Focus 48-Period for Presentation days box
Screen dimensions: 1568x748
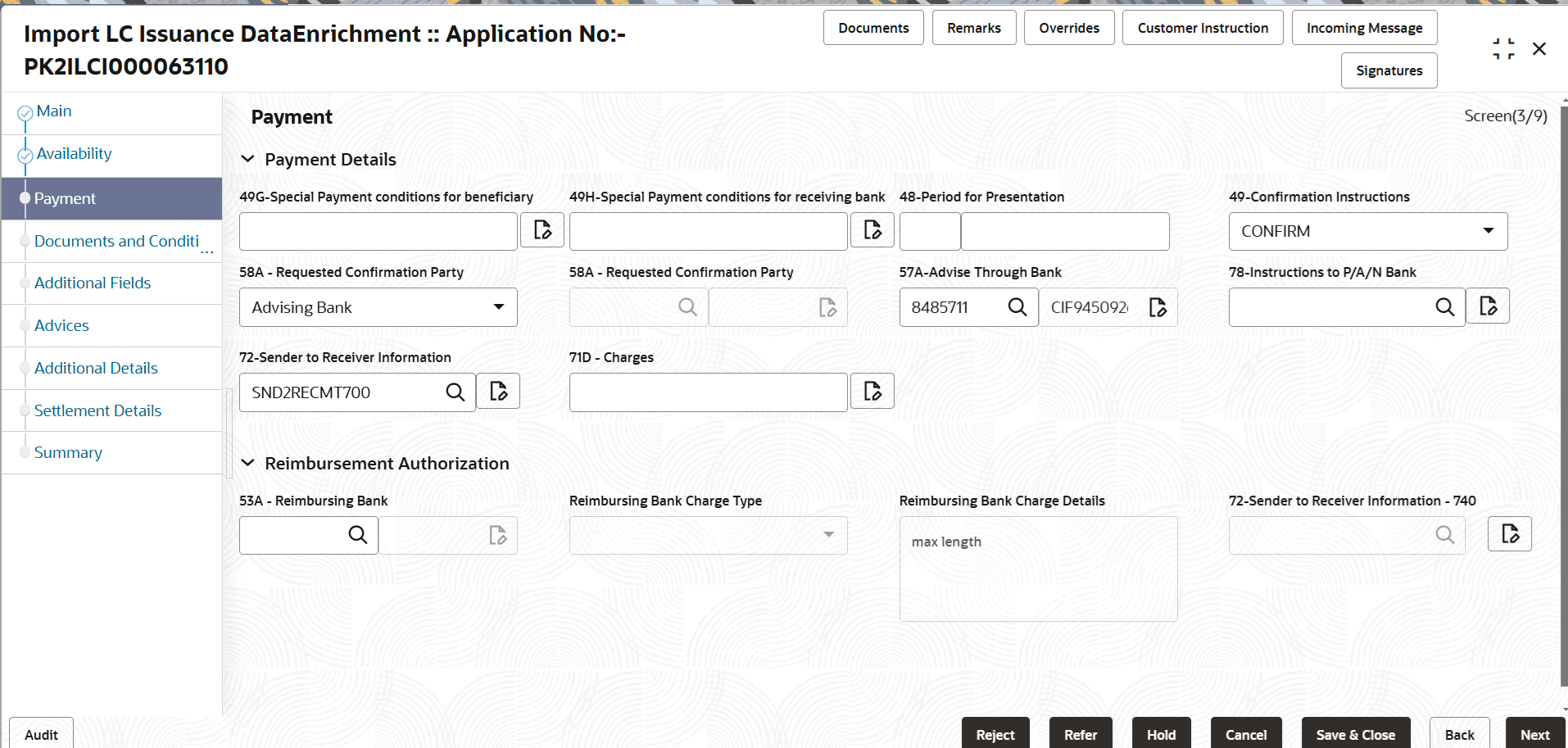pos(930,231)
